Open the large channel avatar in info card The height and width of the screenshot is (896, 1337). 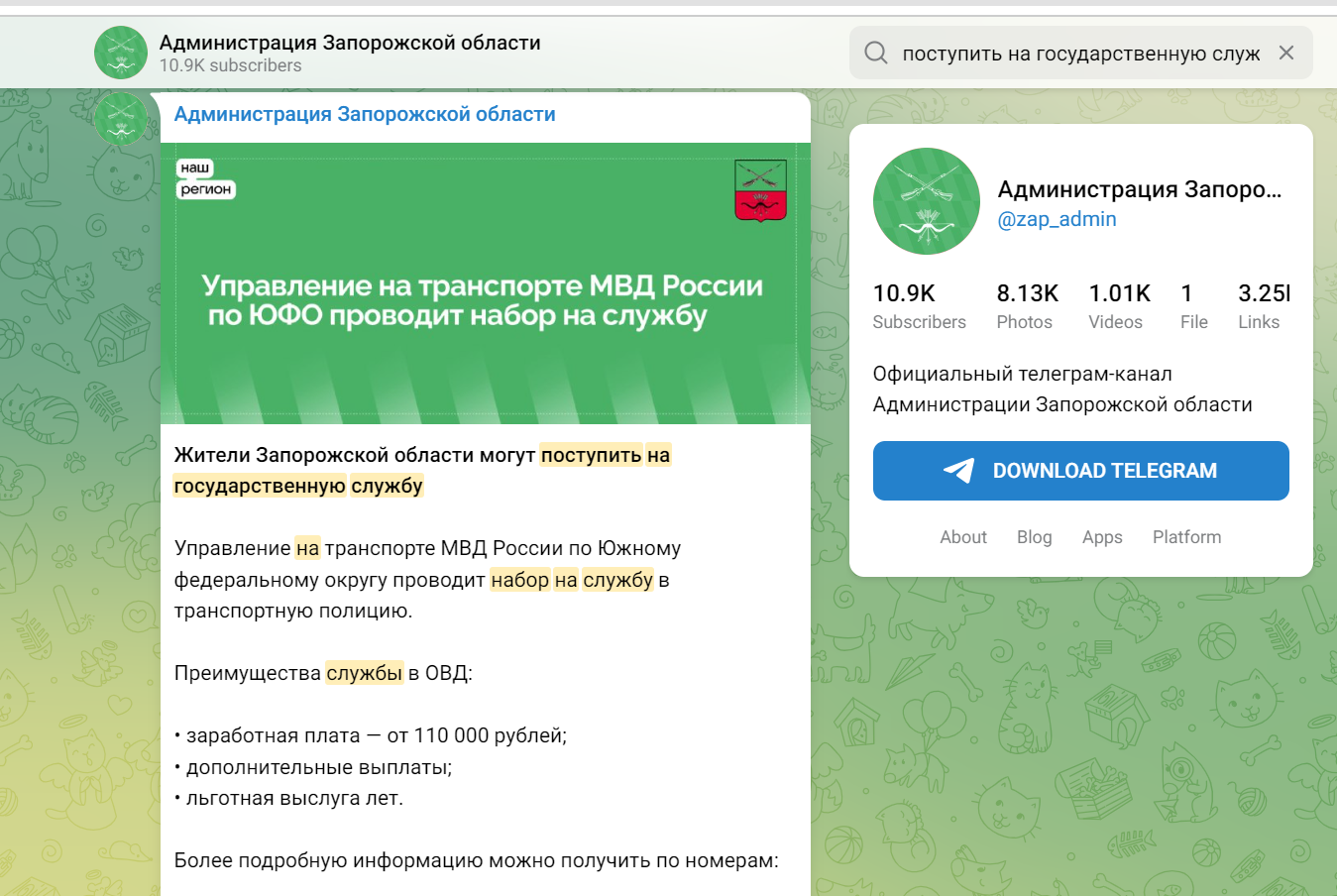[926, 201]
